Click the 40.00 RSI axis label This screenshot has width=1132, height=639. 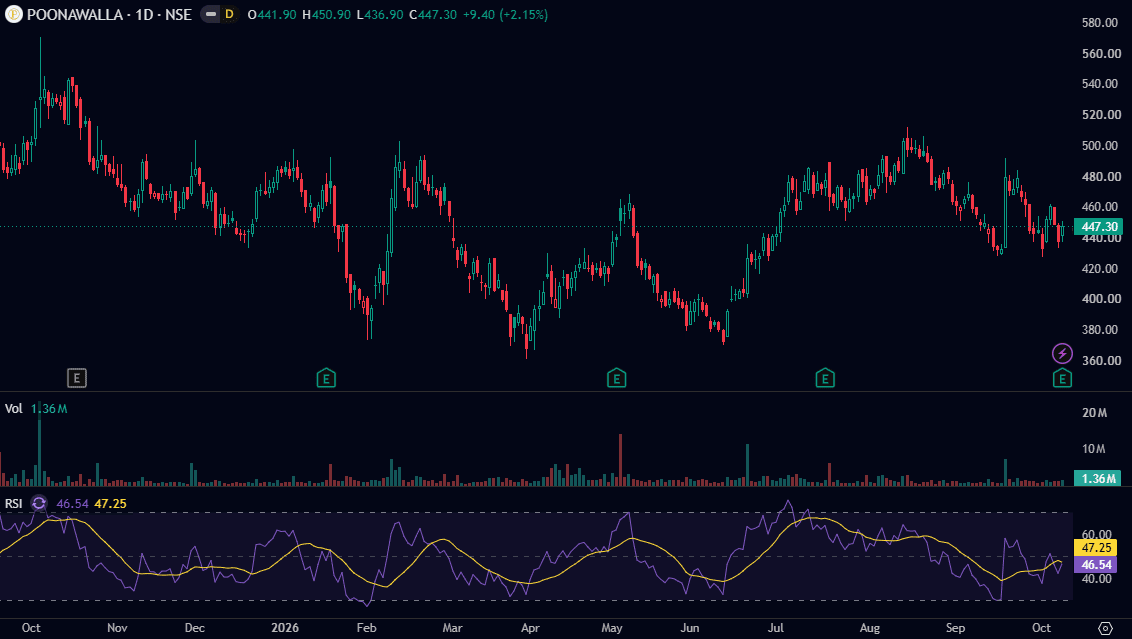pyautogui.click(x=1097, y=578)
